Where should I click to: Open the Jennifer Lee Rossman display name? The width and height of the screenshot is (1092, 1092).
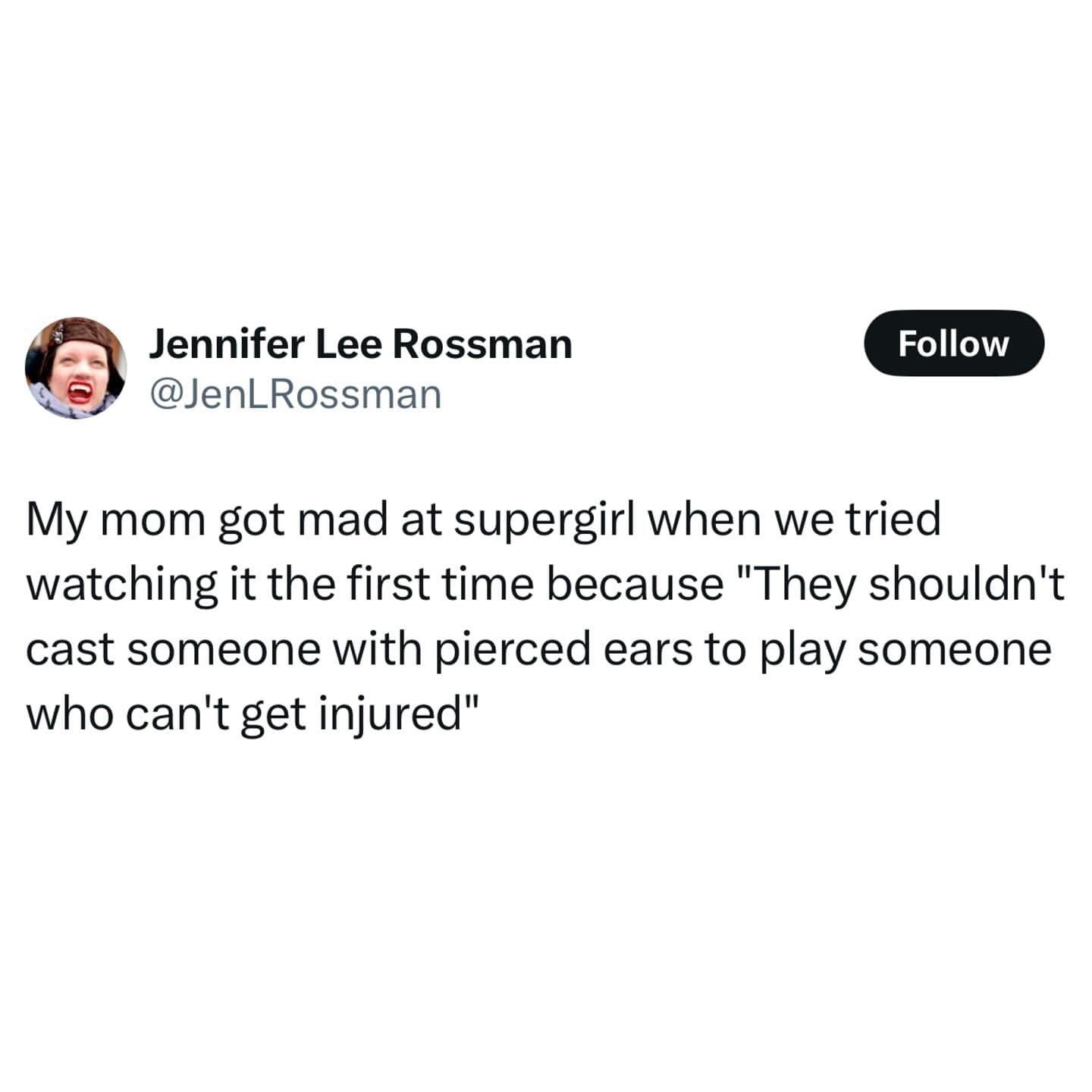pos(360,344)
